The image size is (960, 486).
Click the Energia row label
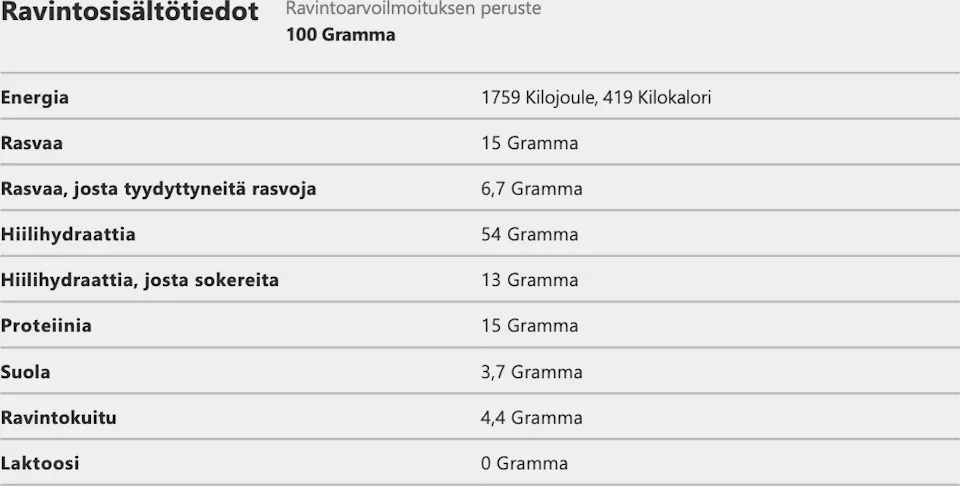coord(35,98)
